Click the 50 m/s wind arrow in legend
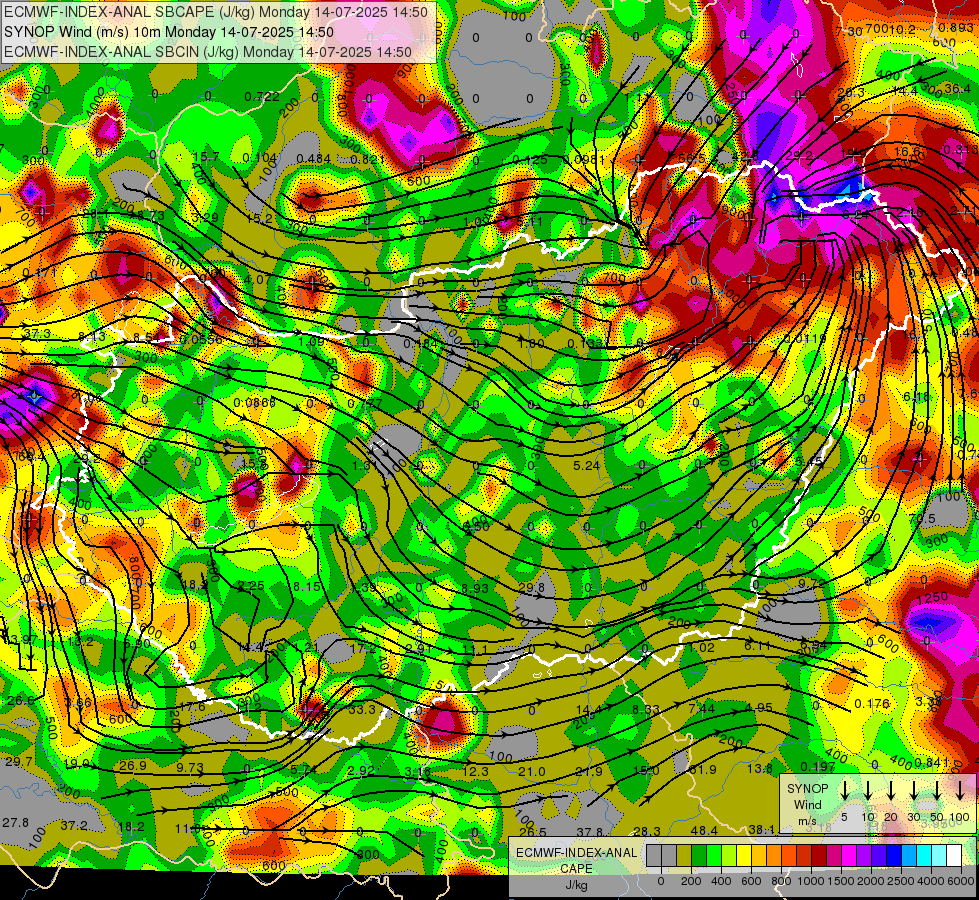The width and height of the screenshot is (979, 900). pyautogui.click(x=937, y=791)
